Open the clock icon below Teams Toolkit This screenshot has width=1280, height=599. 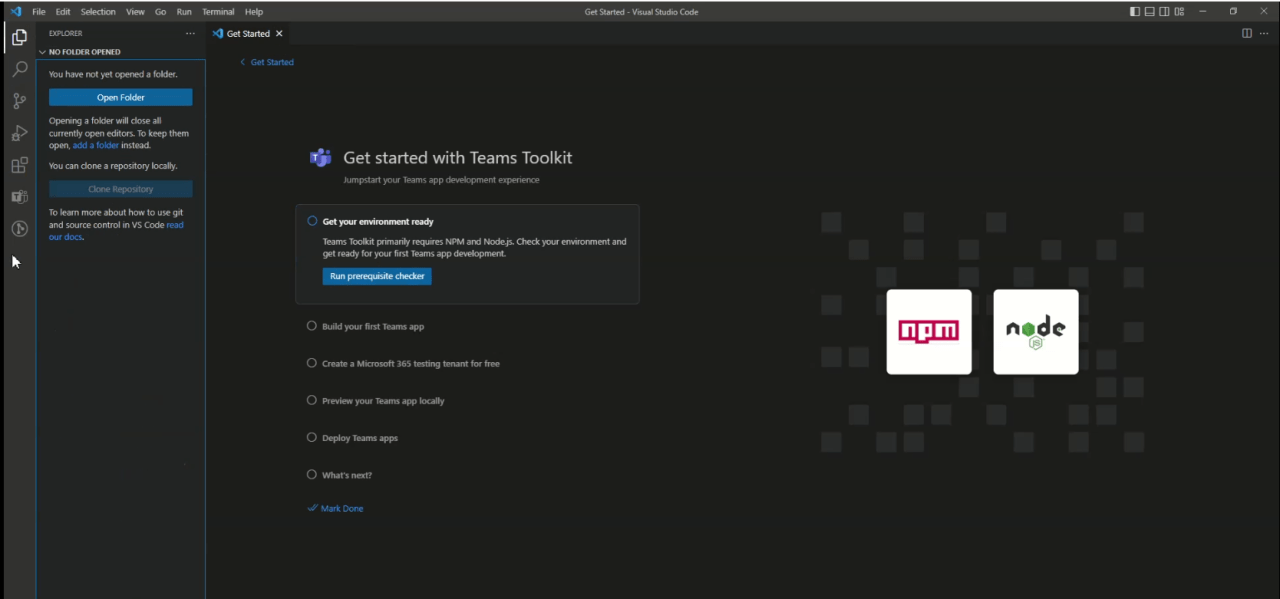[18, 228]
